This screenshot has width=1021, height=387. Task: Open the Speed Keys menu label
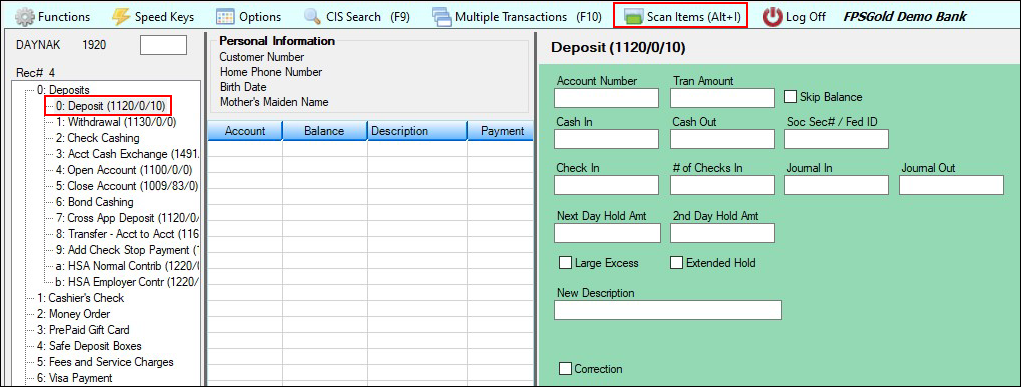coord(164,17)
